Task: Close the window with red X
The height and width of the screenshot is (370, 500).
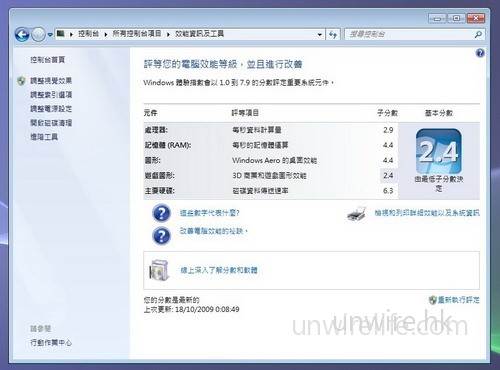Action: point(476,18)
